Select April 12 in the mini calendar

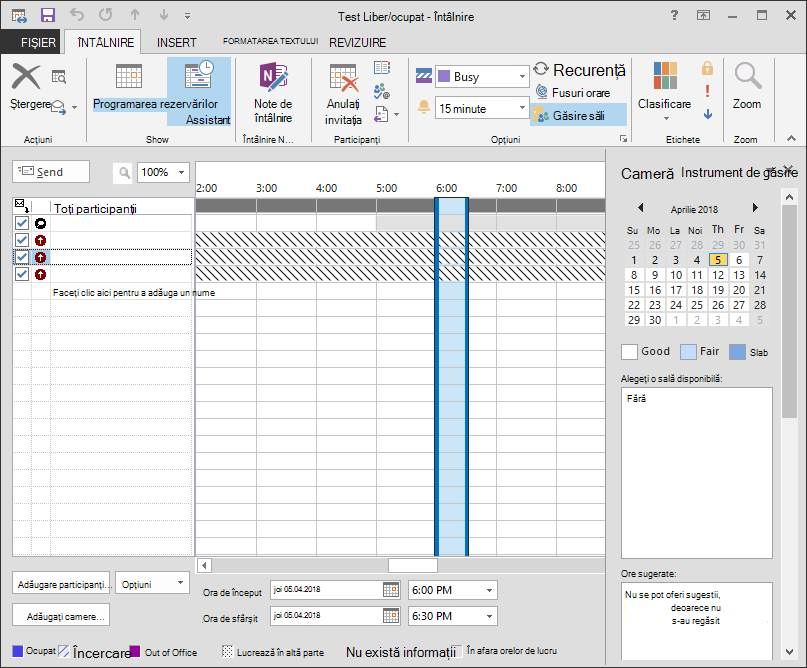click(718, 275)
